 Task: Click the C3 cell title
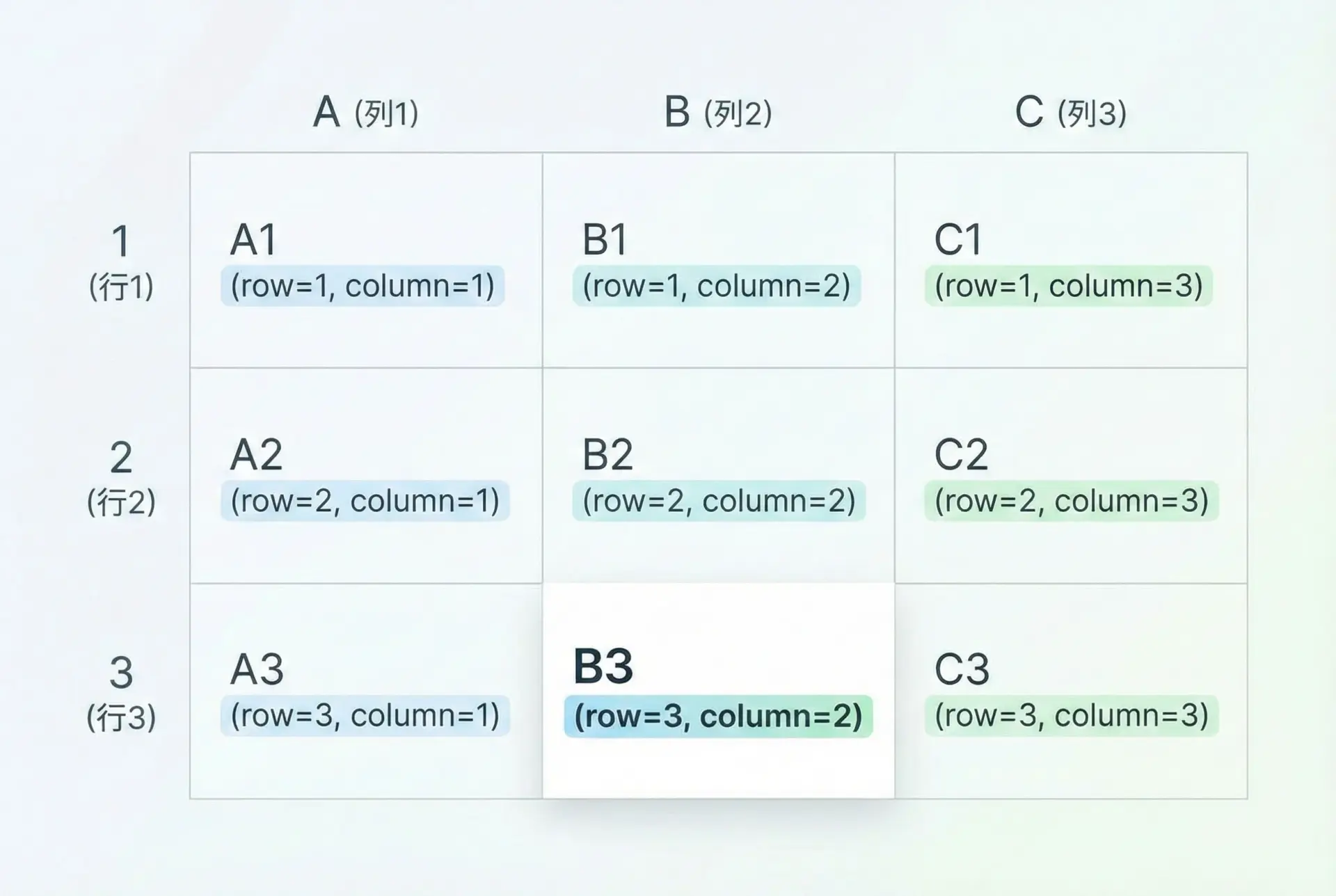coord(962,670)
